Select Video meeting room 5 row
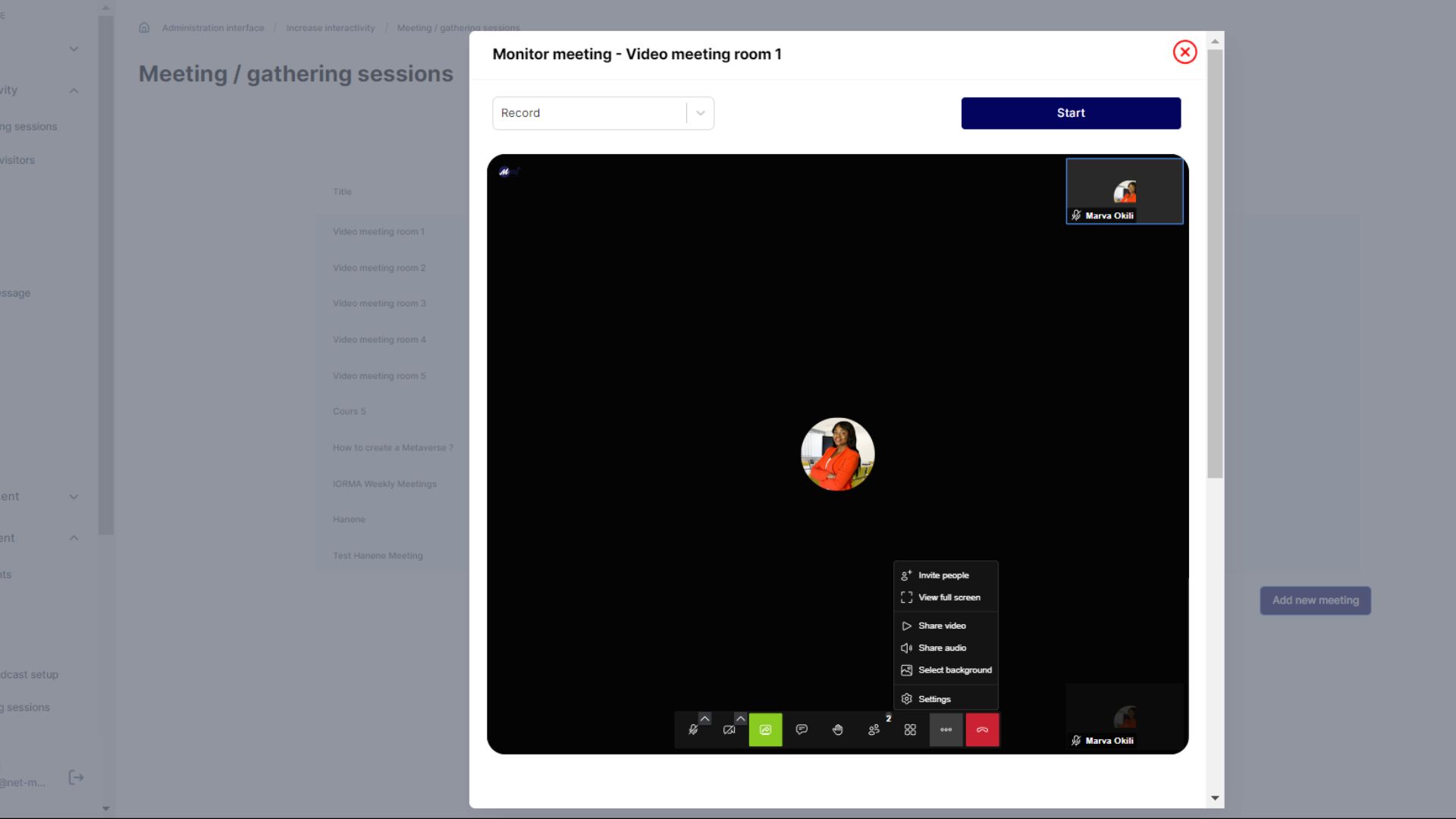The image size is (1456, 819). pyautogui.click(x=379, y=376)
